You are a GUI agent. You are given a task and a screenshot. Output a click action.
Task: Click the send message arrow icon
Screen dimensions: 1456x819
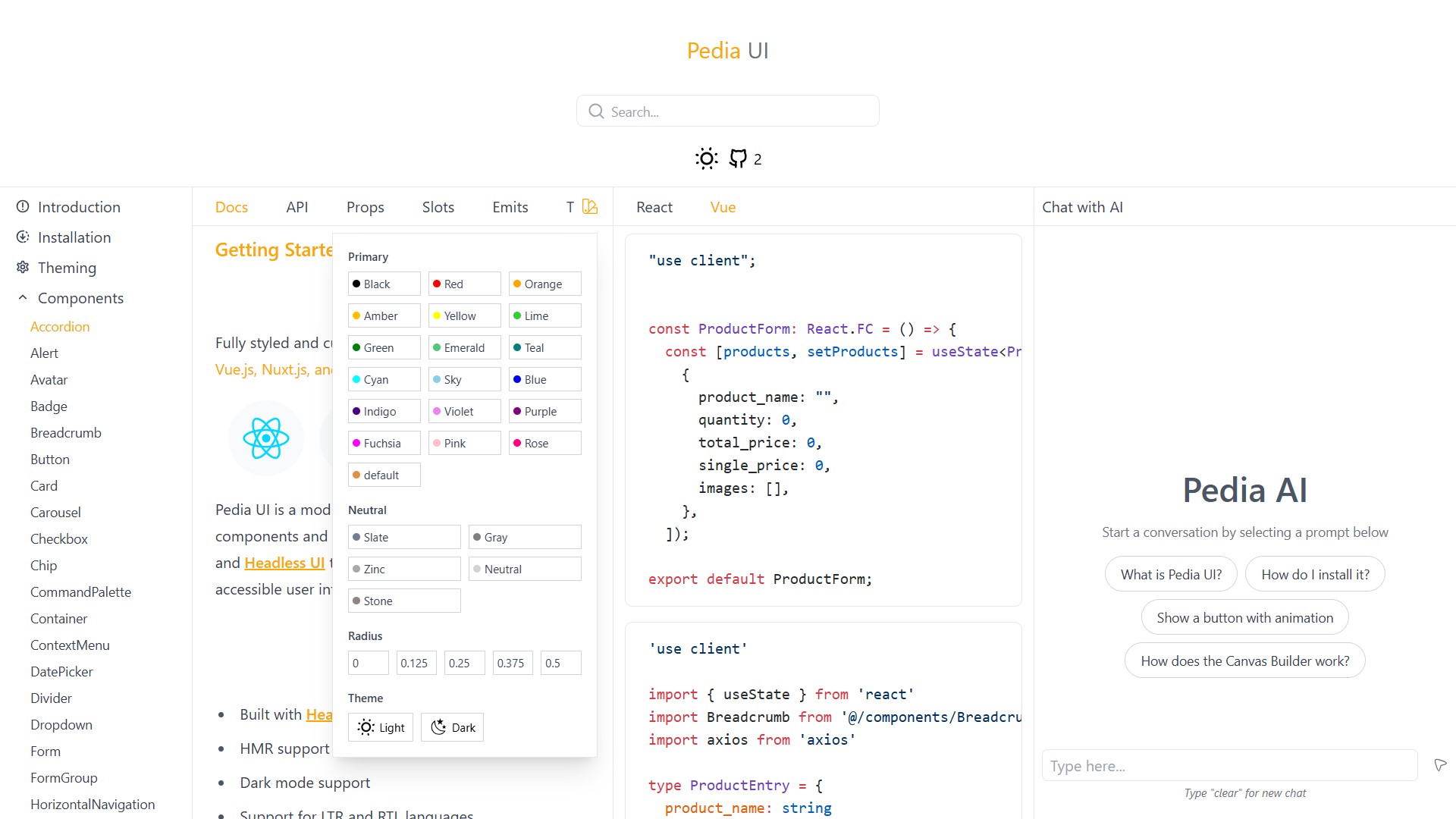[x=1440, y=764]
